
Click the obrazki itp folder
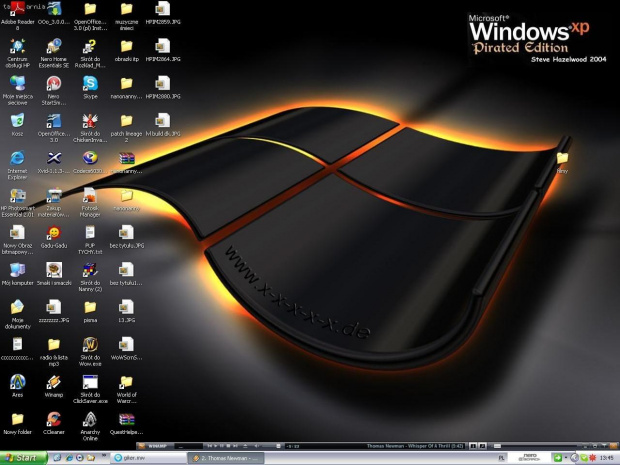(x=127, y=50)
